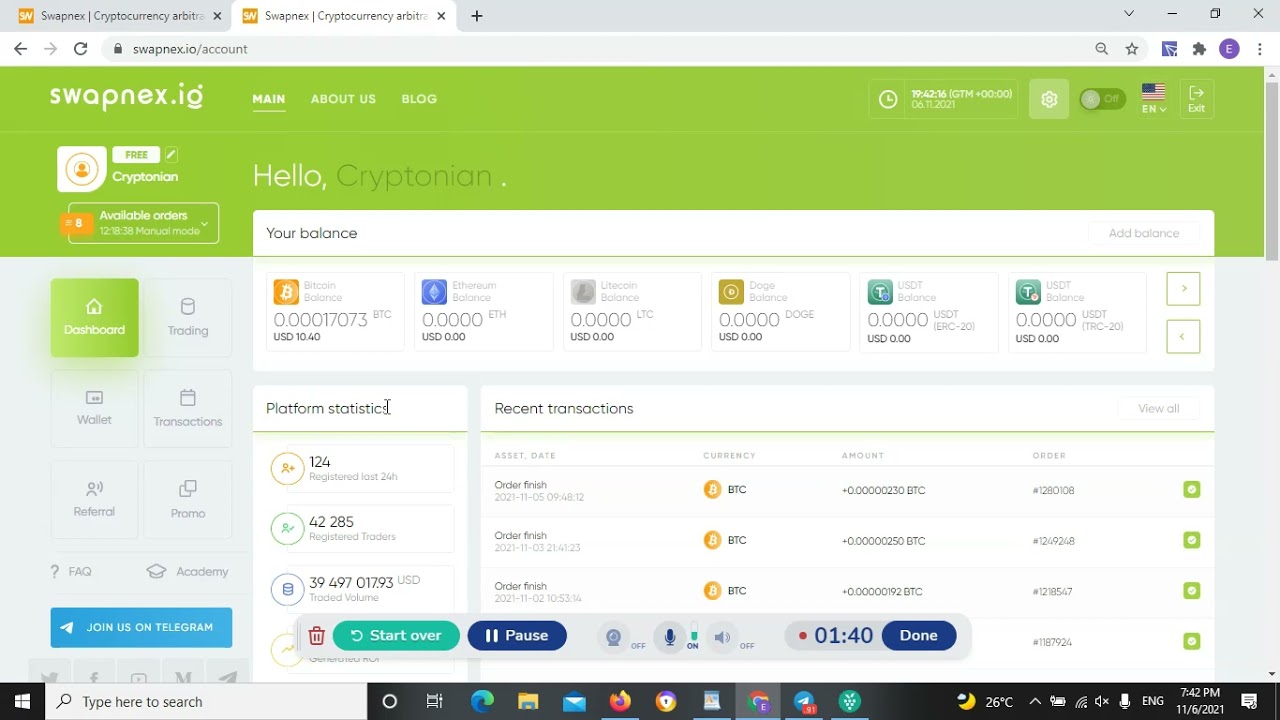Click the Registered last 24h icon
The width and height of the screenshot is (1280, 720).
(287, 468)
